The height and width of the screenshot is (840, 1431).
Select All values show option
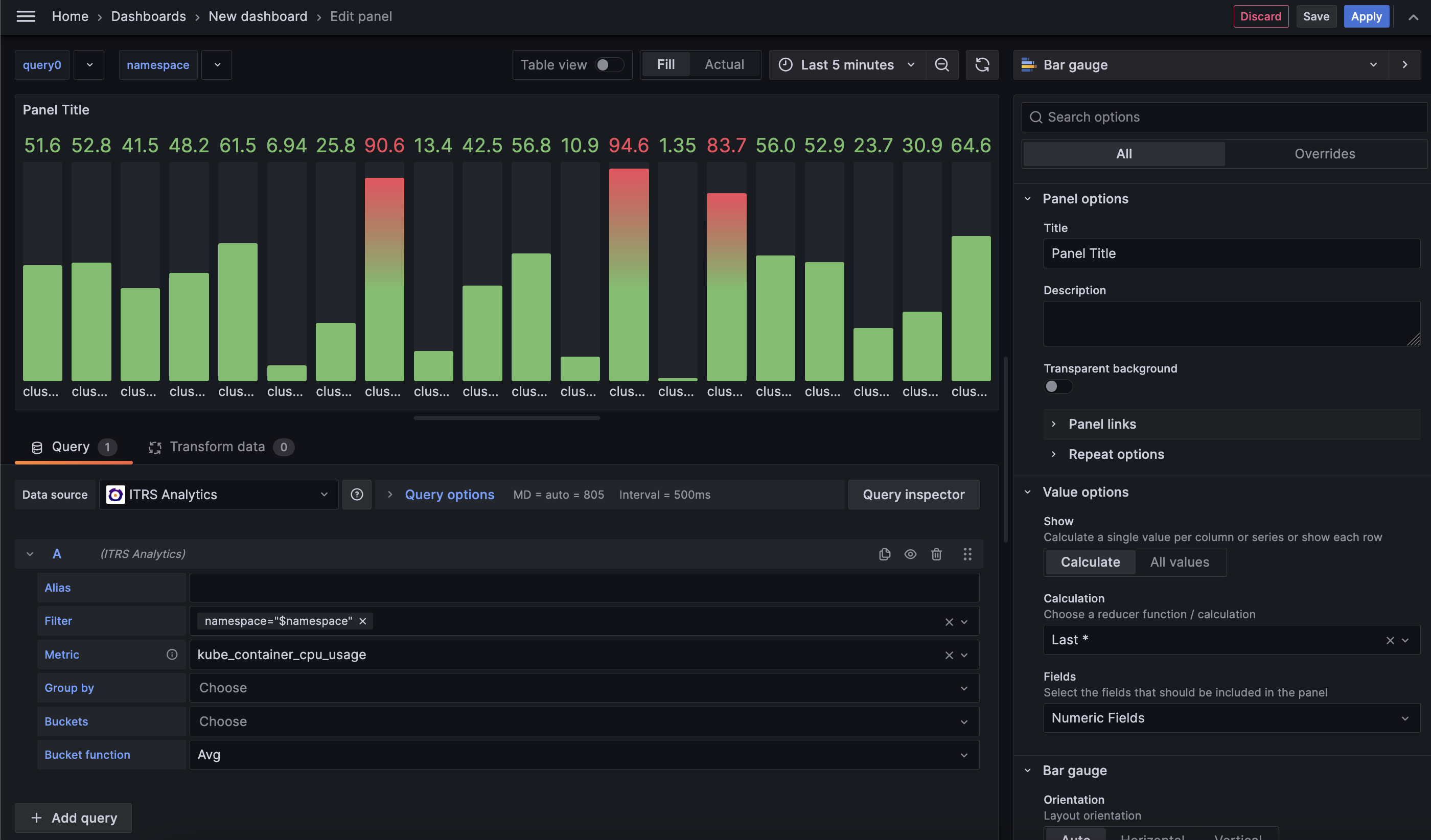(x=1180, y=562)
